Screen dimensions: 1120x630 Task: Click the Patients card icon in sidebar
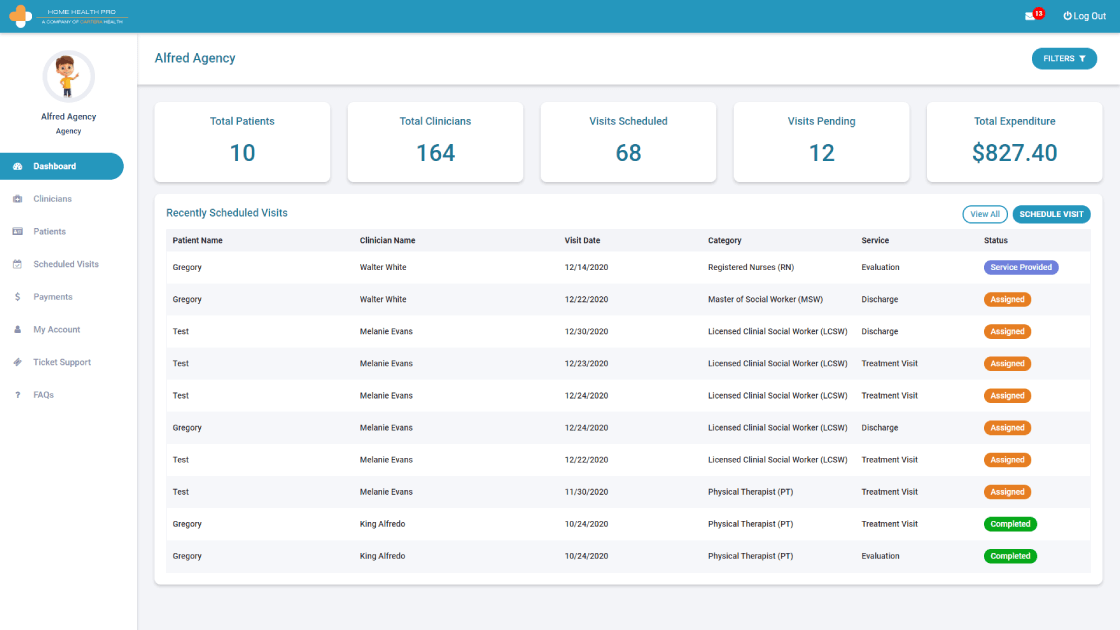pos(18,231)
